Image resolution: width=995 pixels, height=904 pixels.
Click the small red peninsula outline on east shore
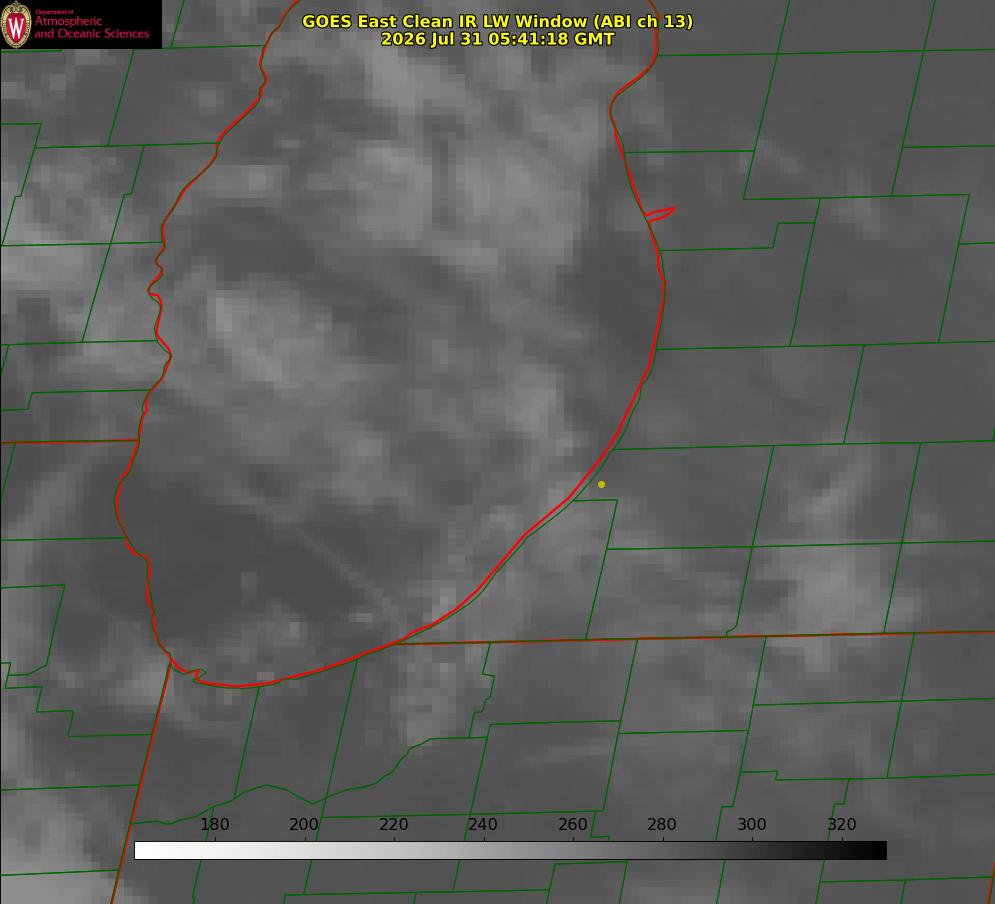(660, 214)
